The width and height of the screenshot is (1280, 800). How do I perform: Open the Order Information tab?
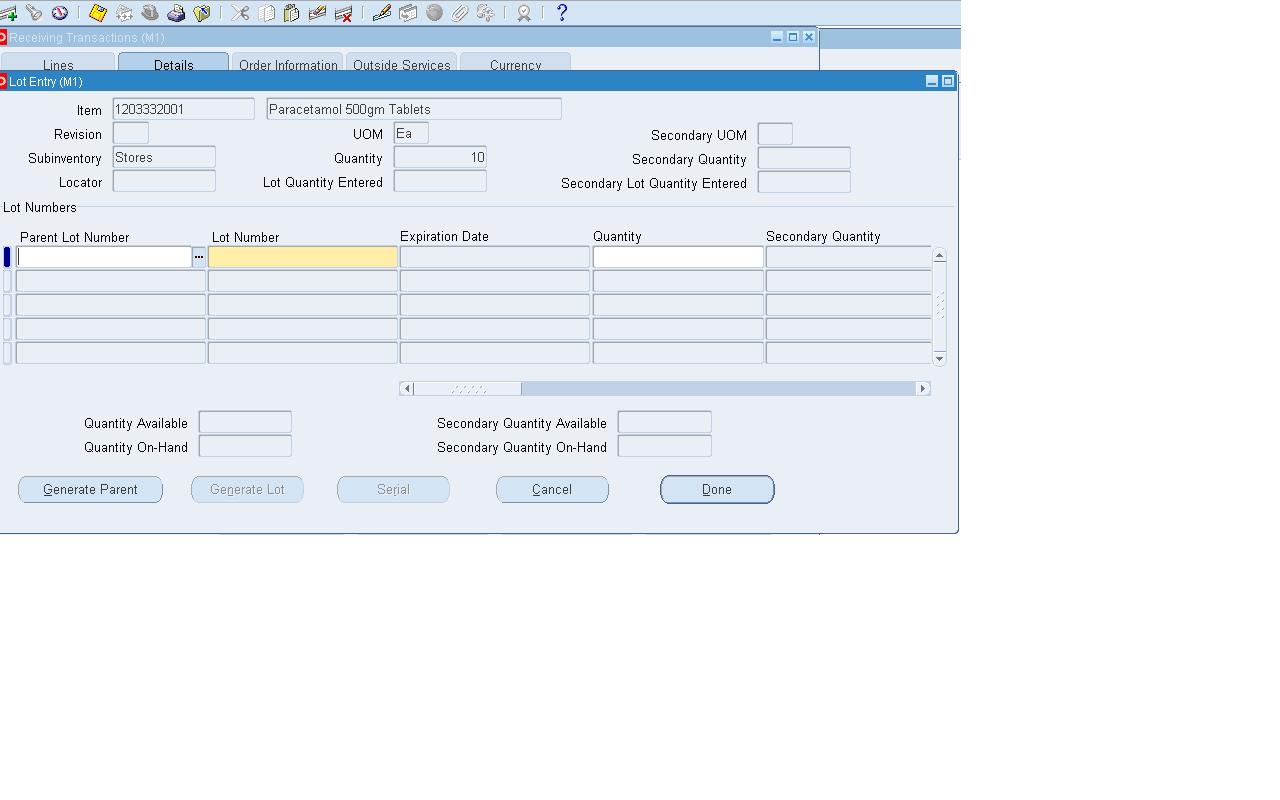coord(288,64)
